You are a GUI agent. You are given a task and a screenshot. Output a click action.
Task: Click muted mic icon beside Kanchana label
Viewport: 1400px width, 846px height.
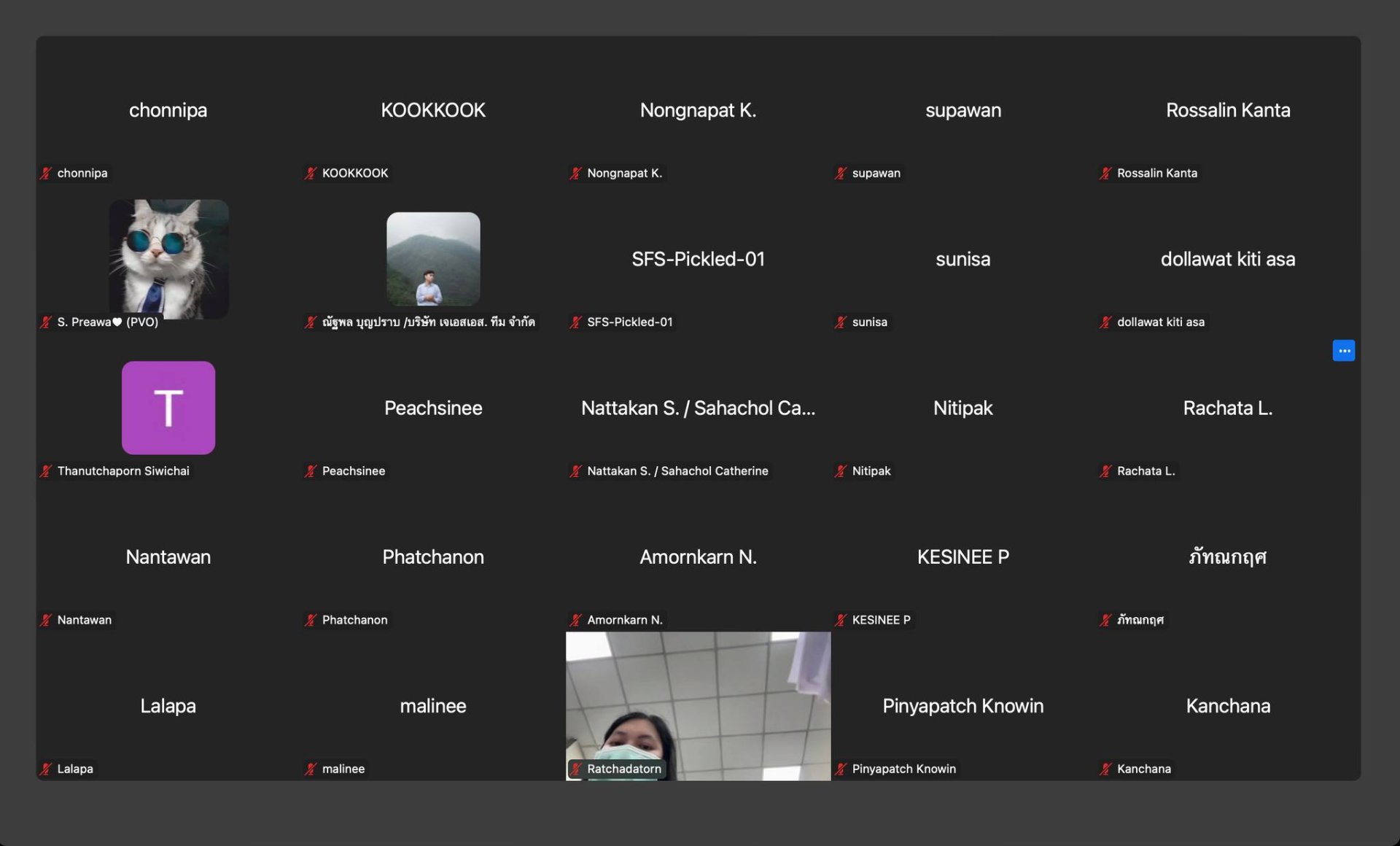coord(1106,769)
